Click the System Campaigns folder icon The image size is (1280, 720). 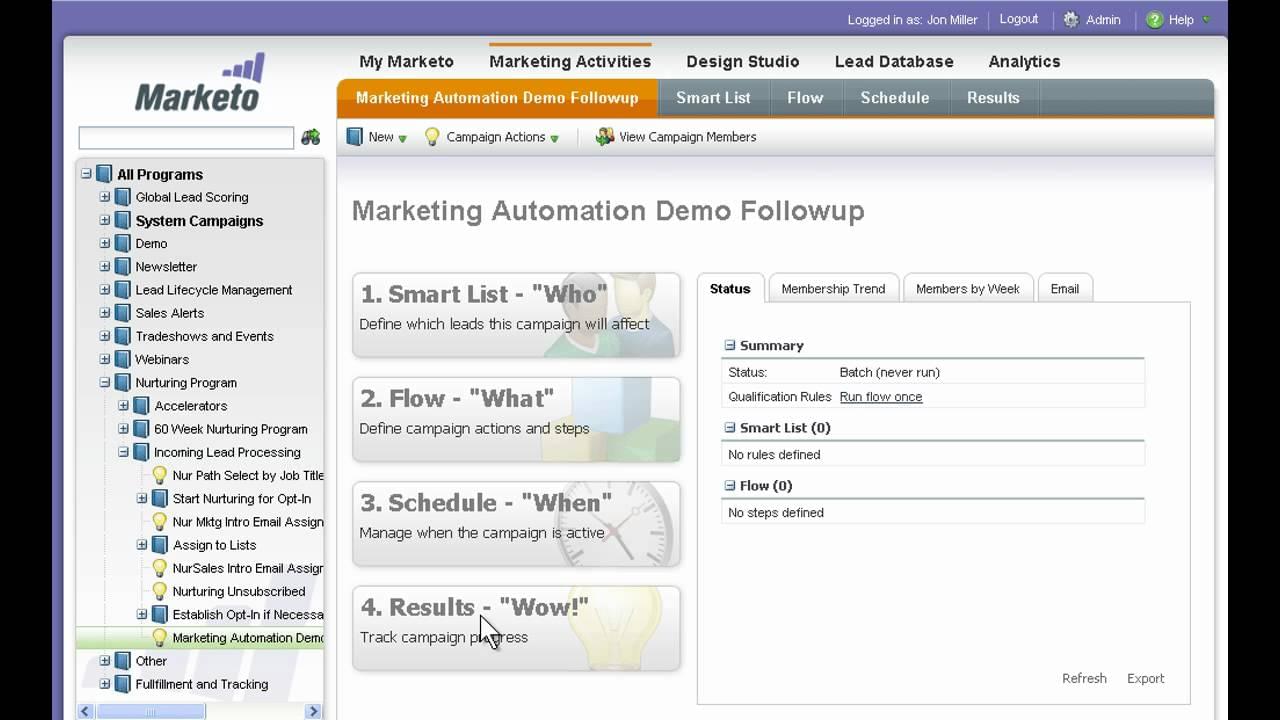pyautogui.click(x=123, y=220)
